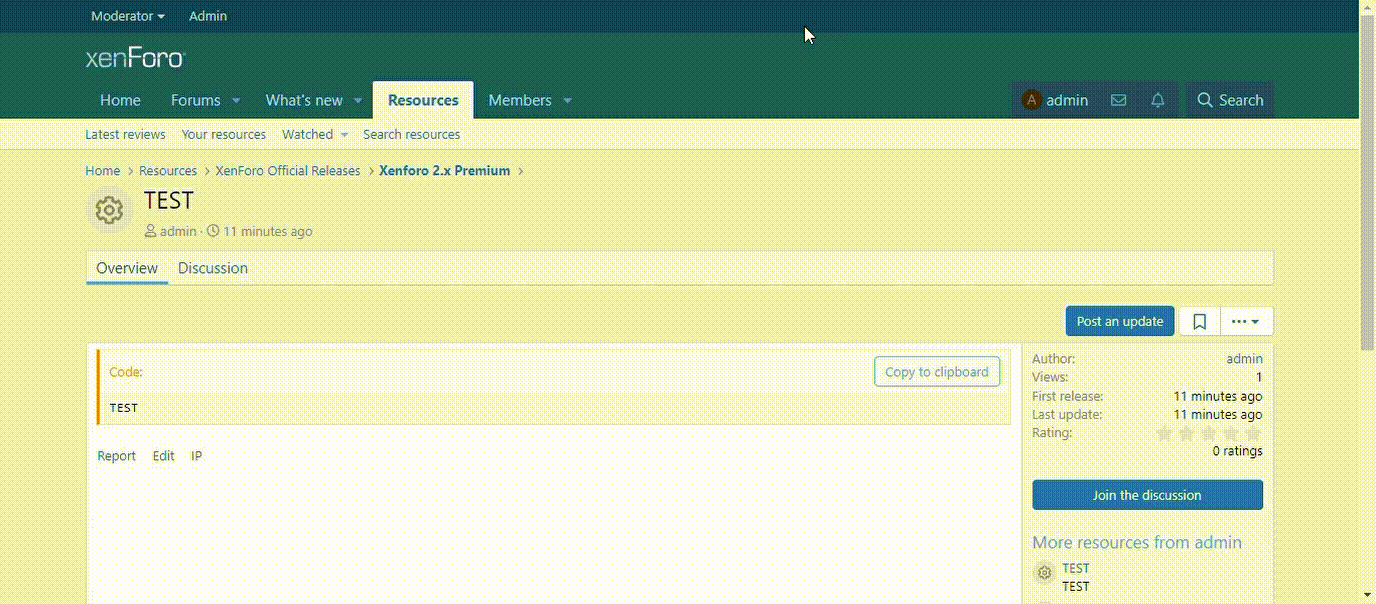Viewport: 1376px width, 604px height.
Task: Expand the Forums submenu arrow
Action: (x=237, y=100)
